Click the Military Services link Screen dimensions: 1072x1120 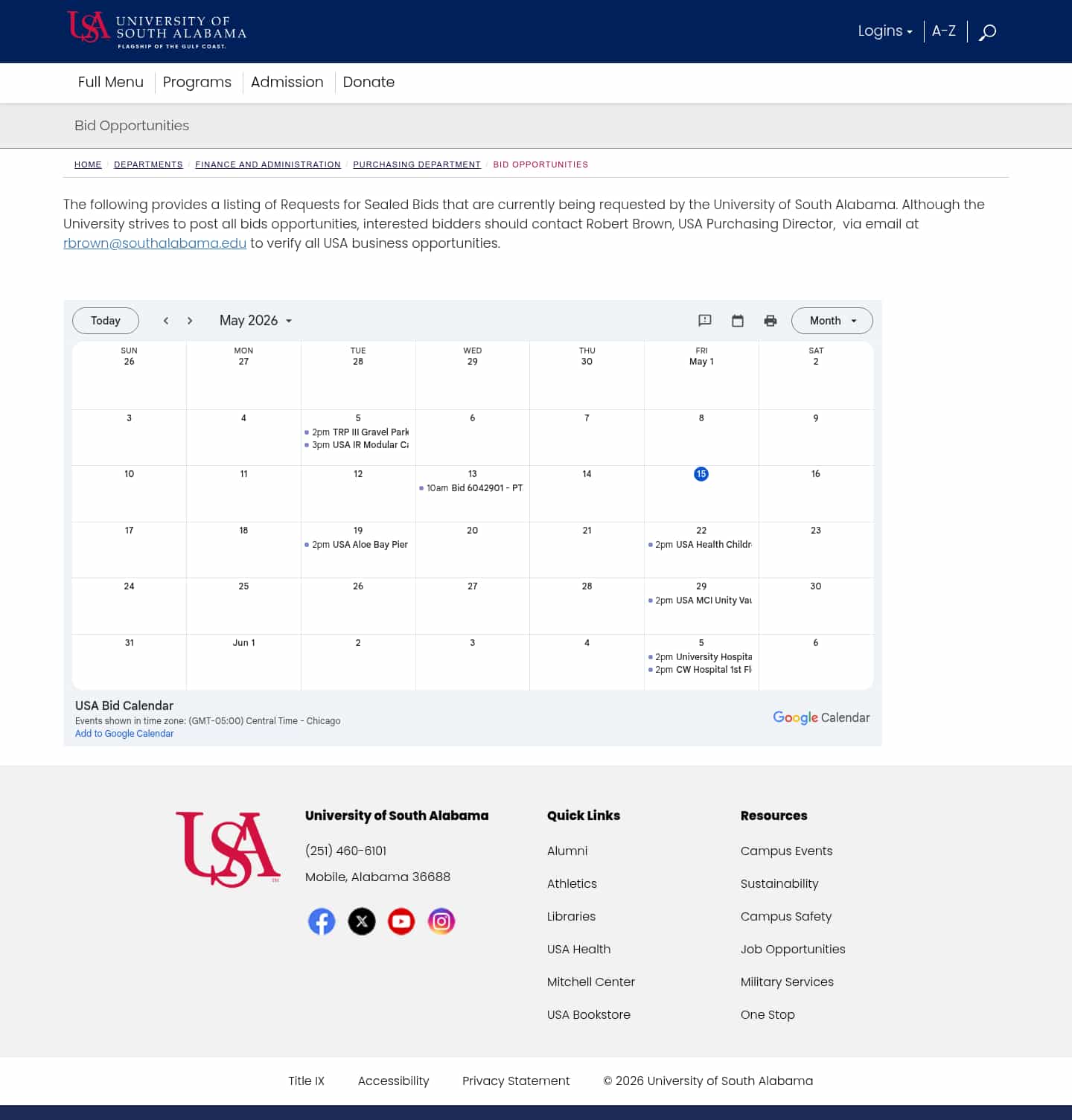click(x=787, y=982)
